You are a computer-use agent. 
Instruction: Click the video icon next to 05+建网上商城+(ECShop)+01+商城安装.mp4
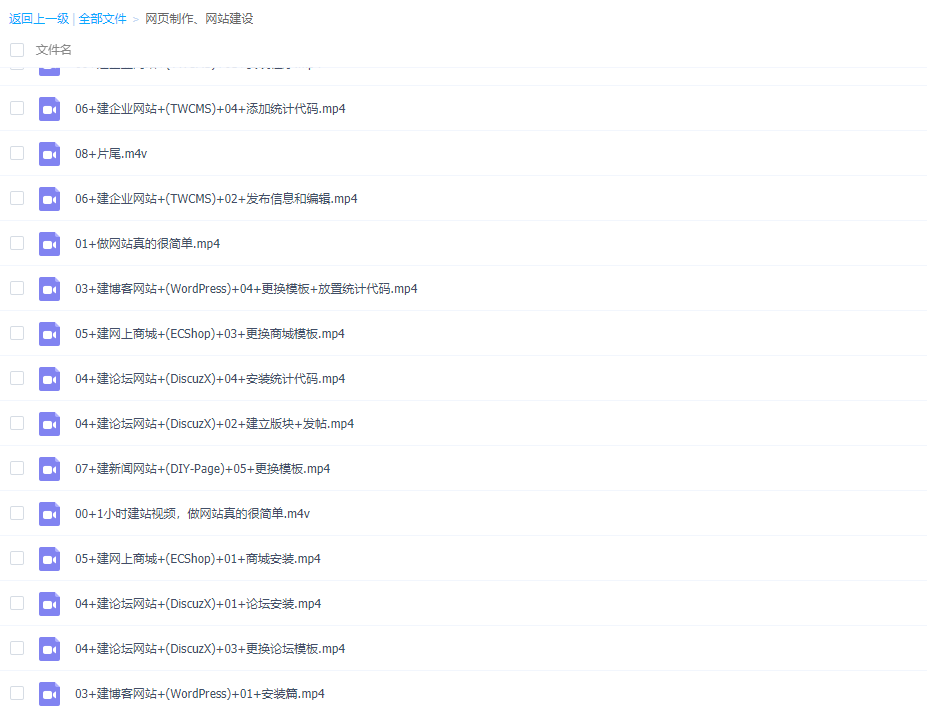(49, 558)
